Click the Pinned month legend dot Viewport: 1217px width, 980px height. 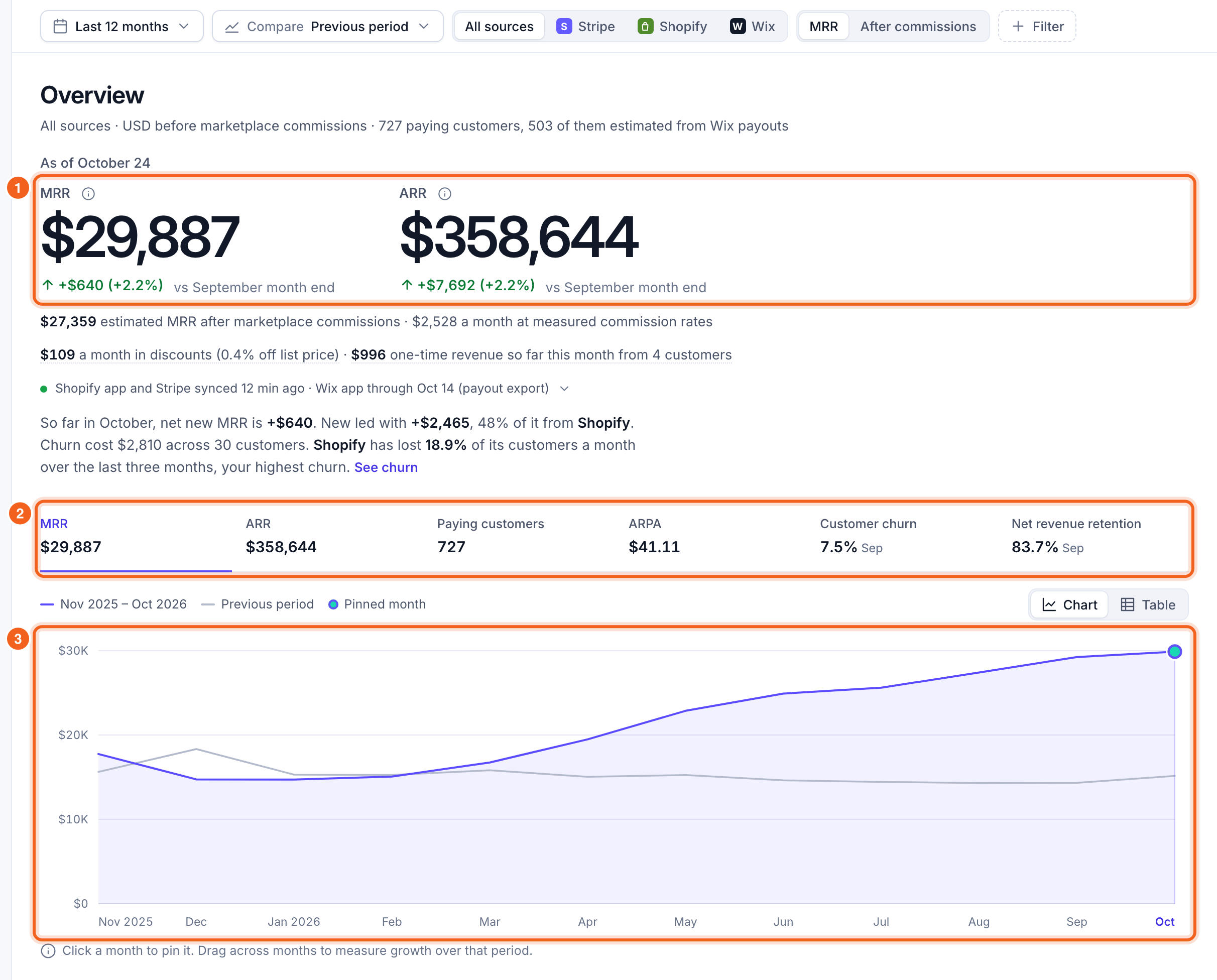tap(333, 604)
